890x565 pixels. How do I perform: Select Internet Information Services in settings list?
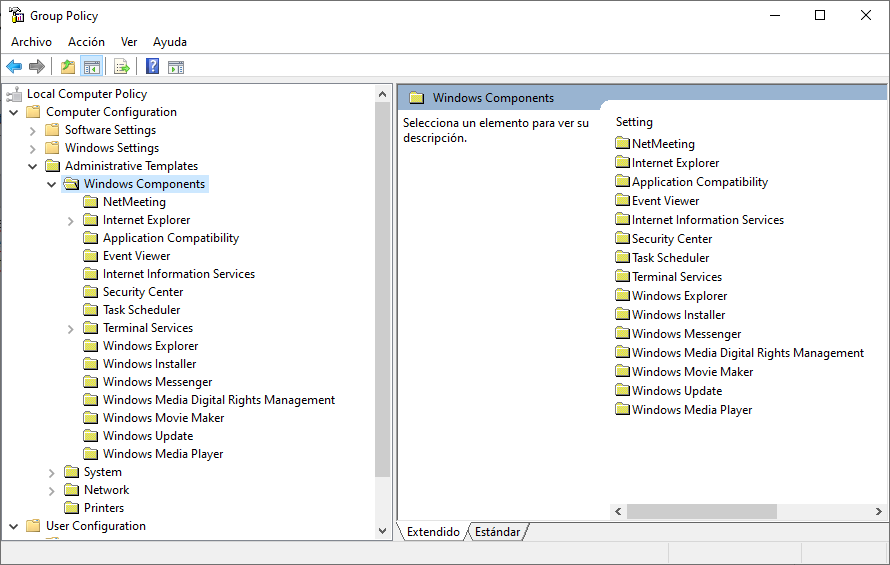click(x=707, y=220)
